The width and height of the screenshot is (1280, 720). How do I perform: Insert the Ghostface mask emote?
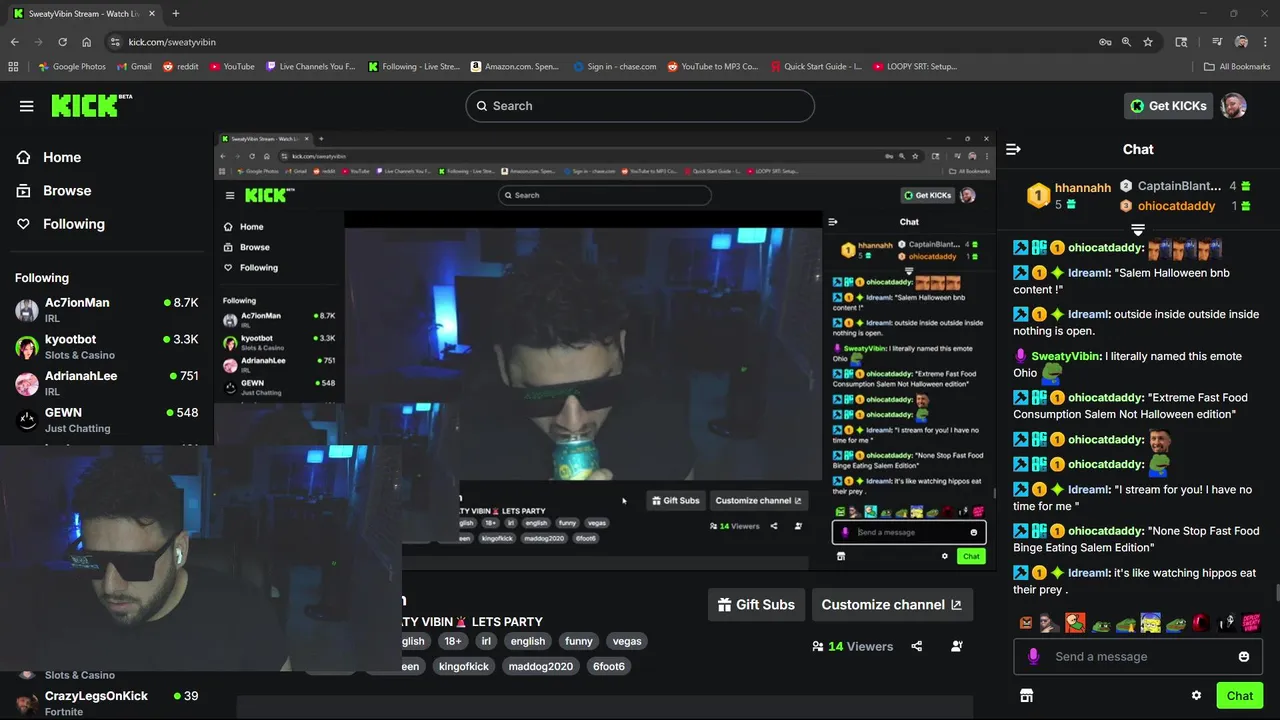(1226, 623)
